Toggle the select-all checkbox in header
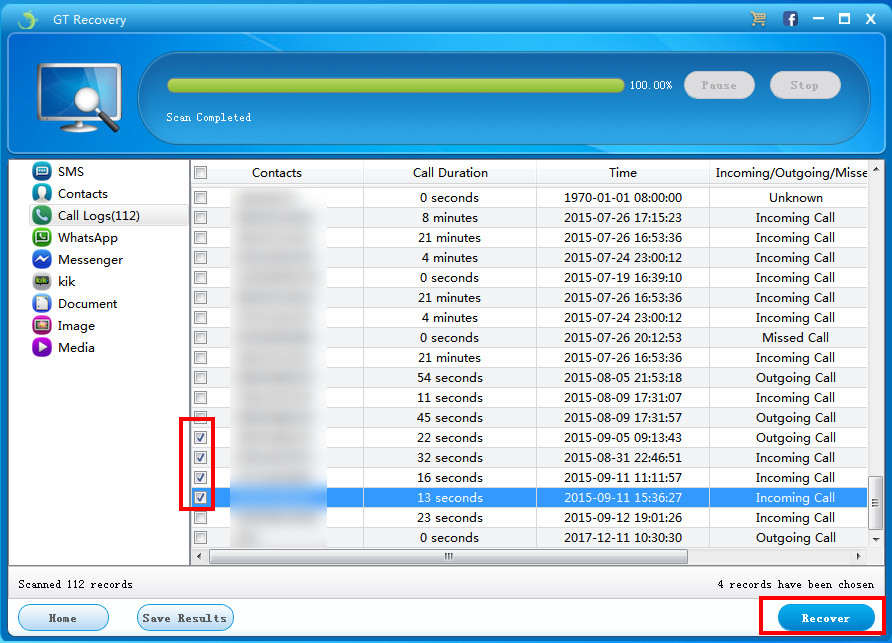The image size is (892, 643). tap(200, 172)
